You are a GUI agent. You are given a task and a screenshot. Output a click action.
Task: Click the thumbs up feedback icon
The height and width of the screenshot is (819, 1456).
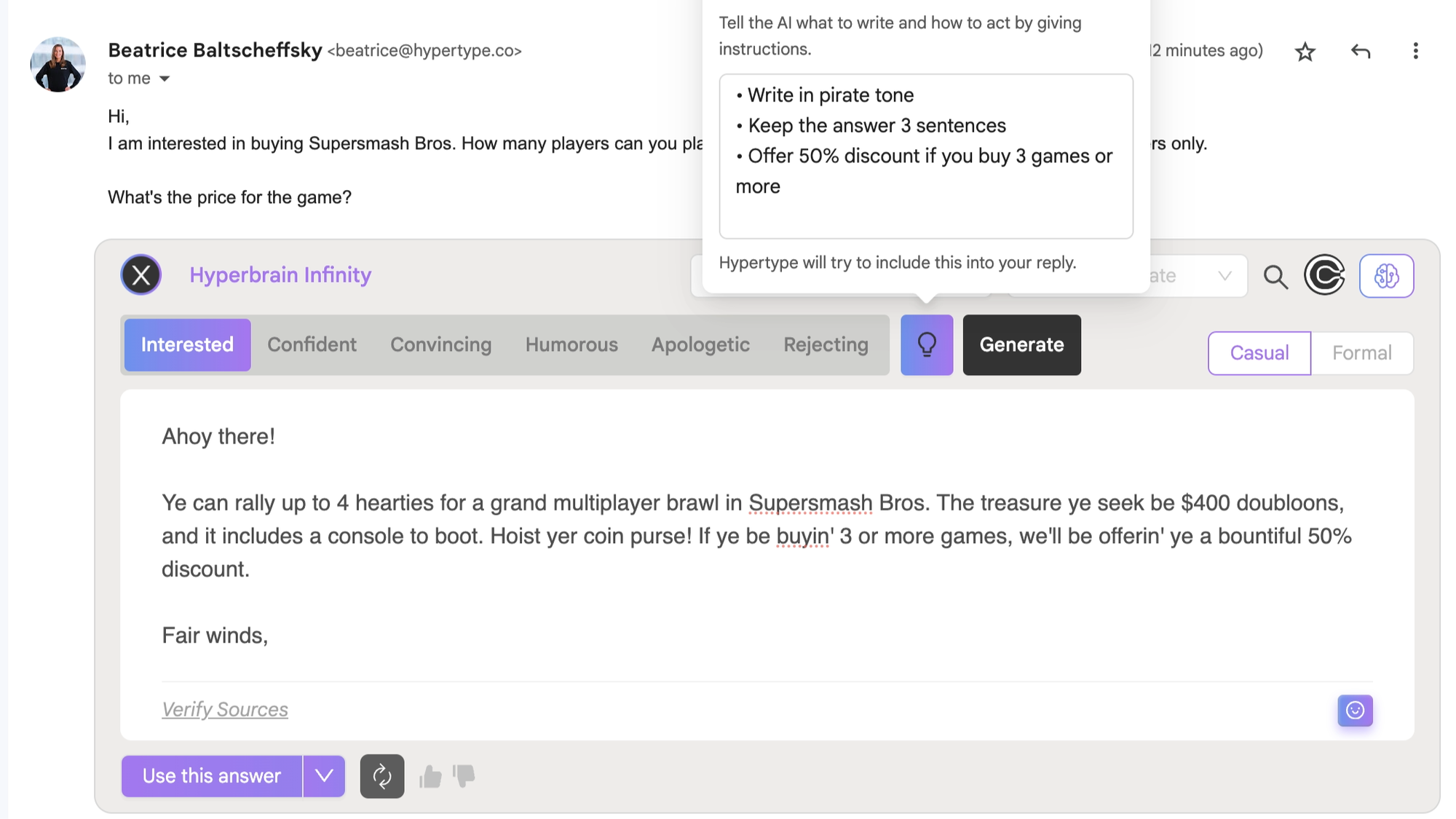(430, 776)
